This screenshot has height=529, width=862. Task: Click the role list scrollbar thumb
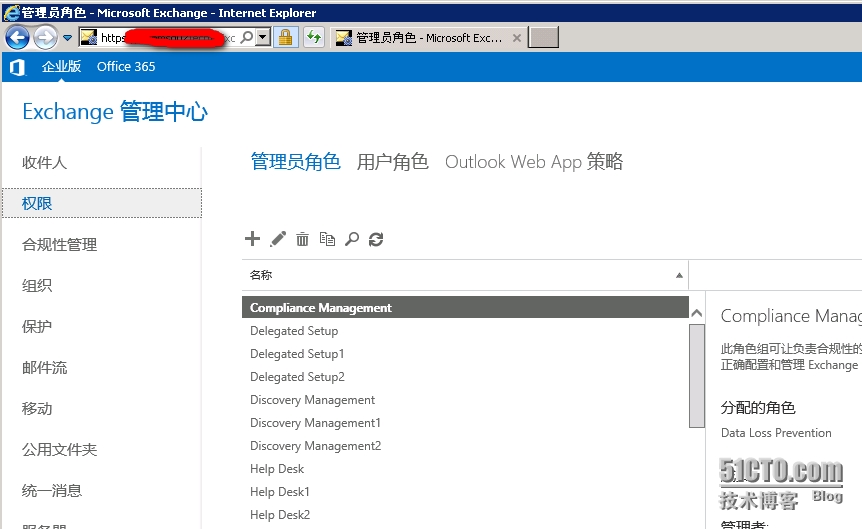point(697,376)
